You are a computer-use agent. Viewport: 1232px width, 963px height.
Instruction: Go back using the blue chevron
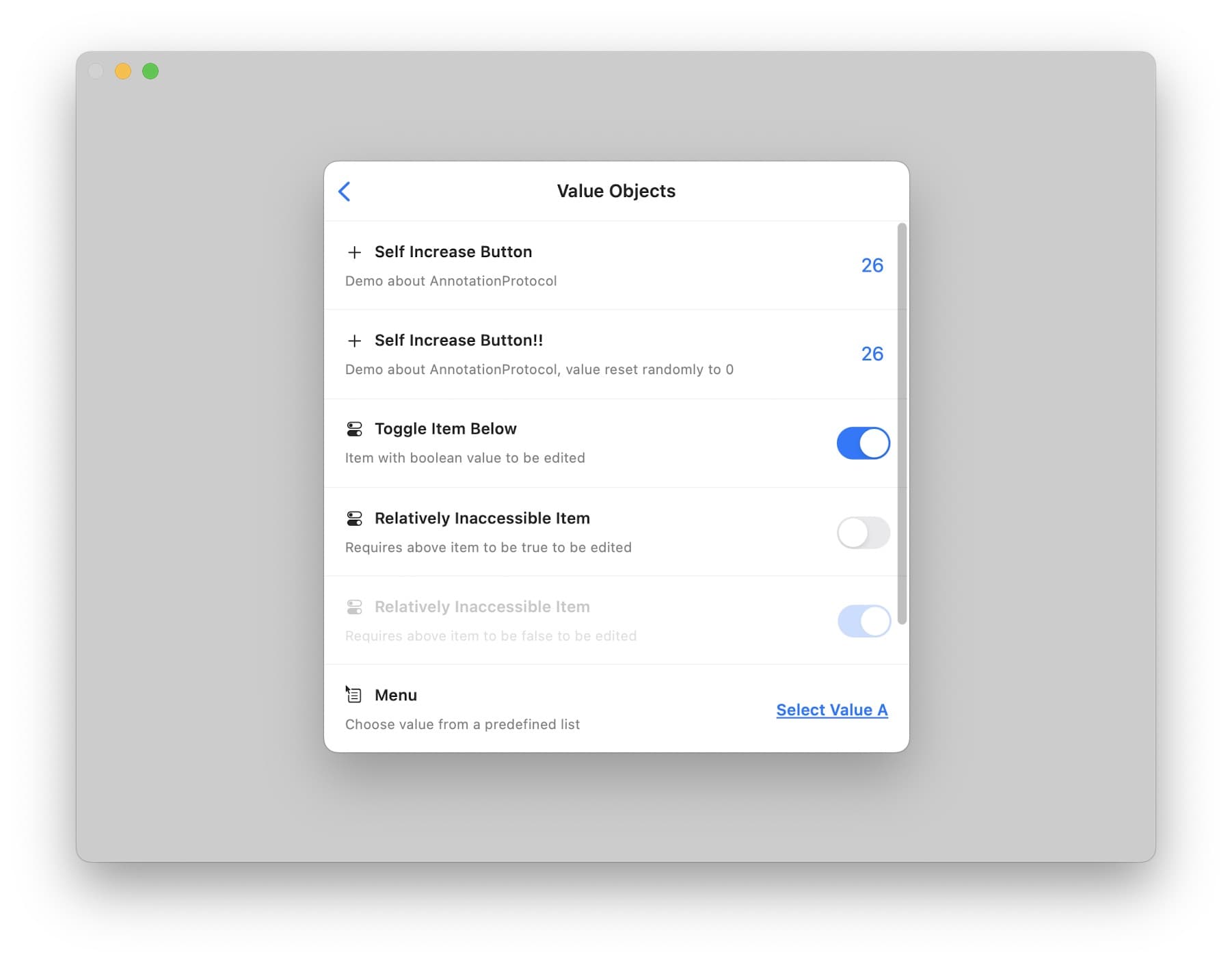click(x=345, y=192)
